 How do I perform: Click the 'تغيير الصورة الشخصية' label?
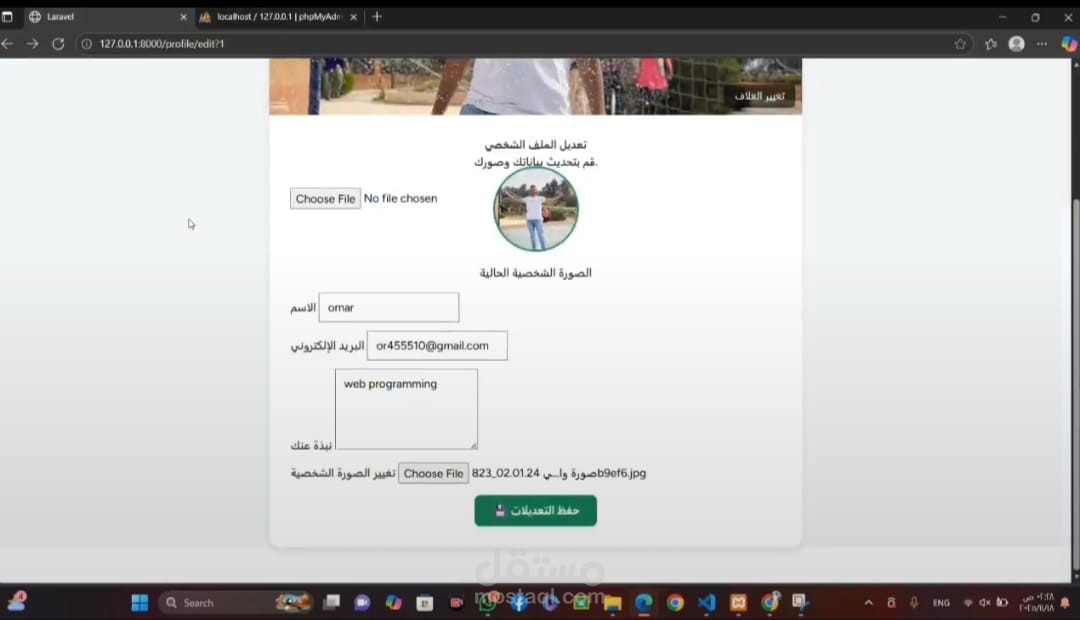click(342, 473)
